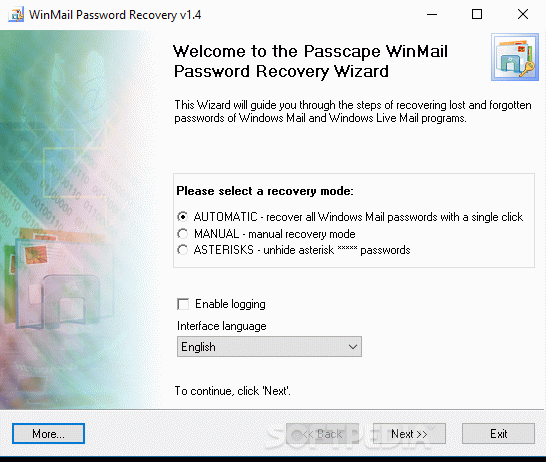This screenshot has width=546, height=462.
Task: Click the Enable logging label text
Action: click(x=230, y=304)
